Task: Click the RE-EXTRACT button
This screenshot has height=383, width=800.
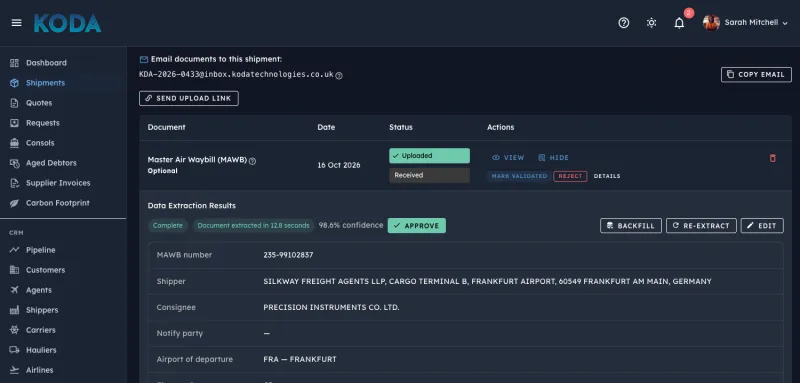Action: (701, 225)
